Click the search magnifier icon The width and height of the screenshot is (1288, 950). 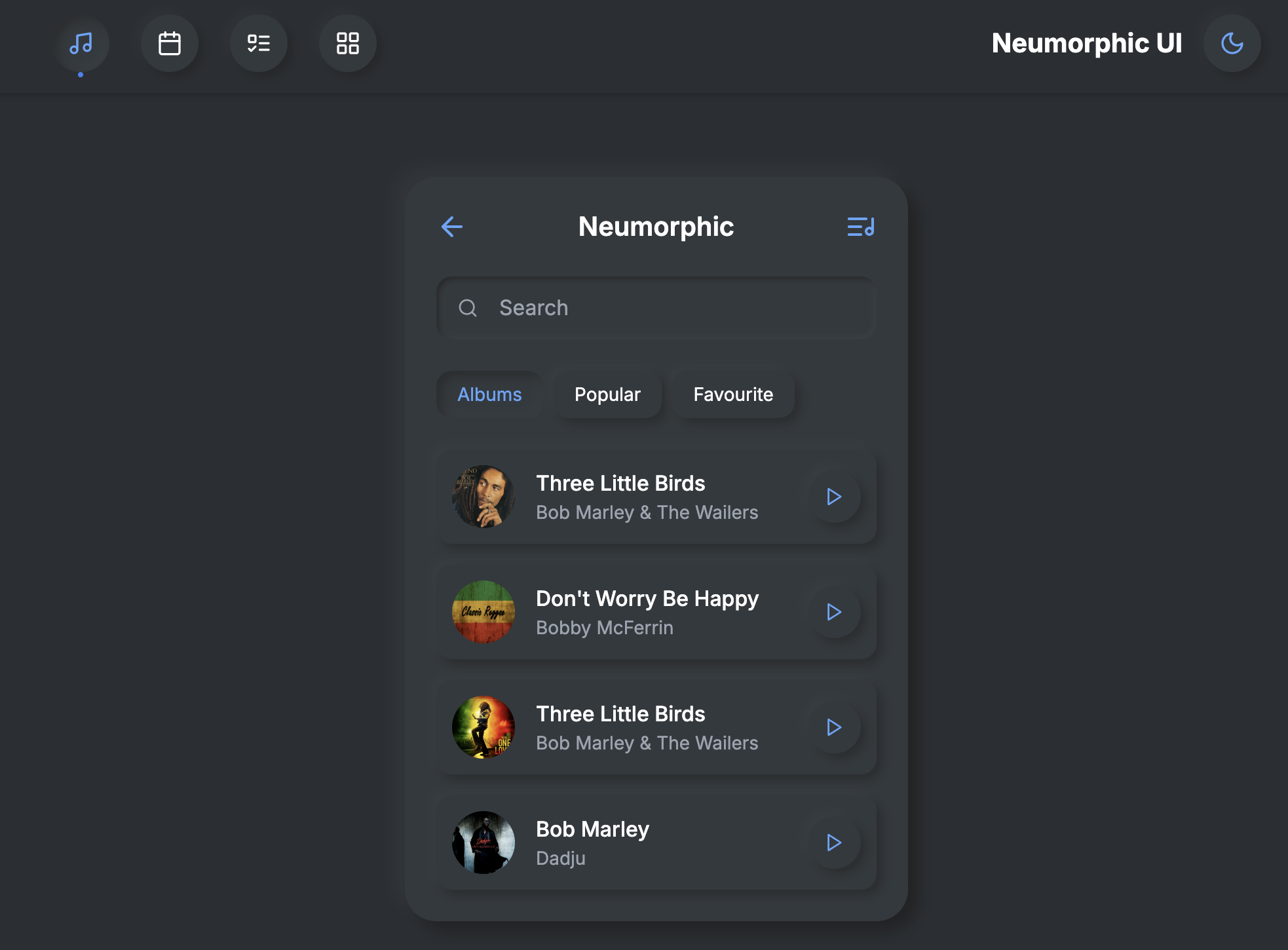(x=467, y=308)
